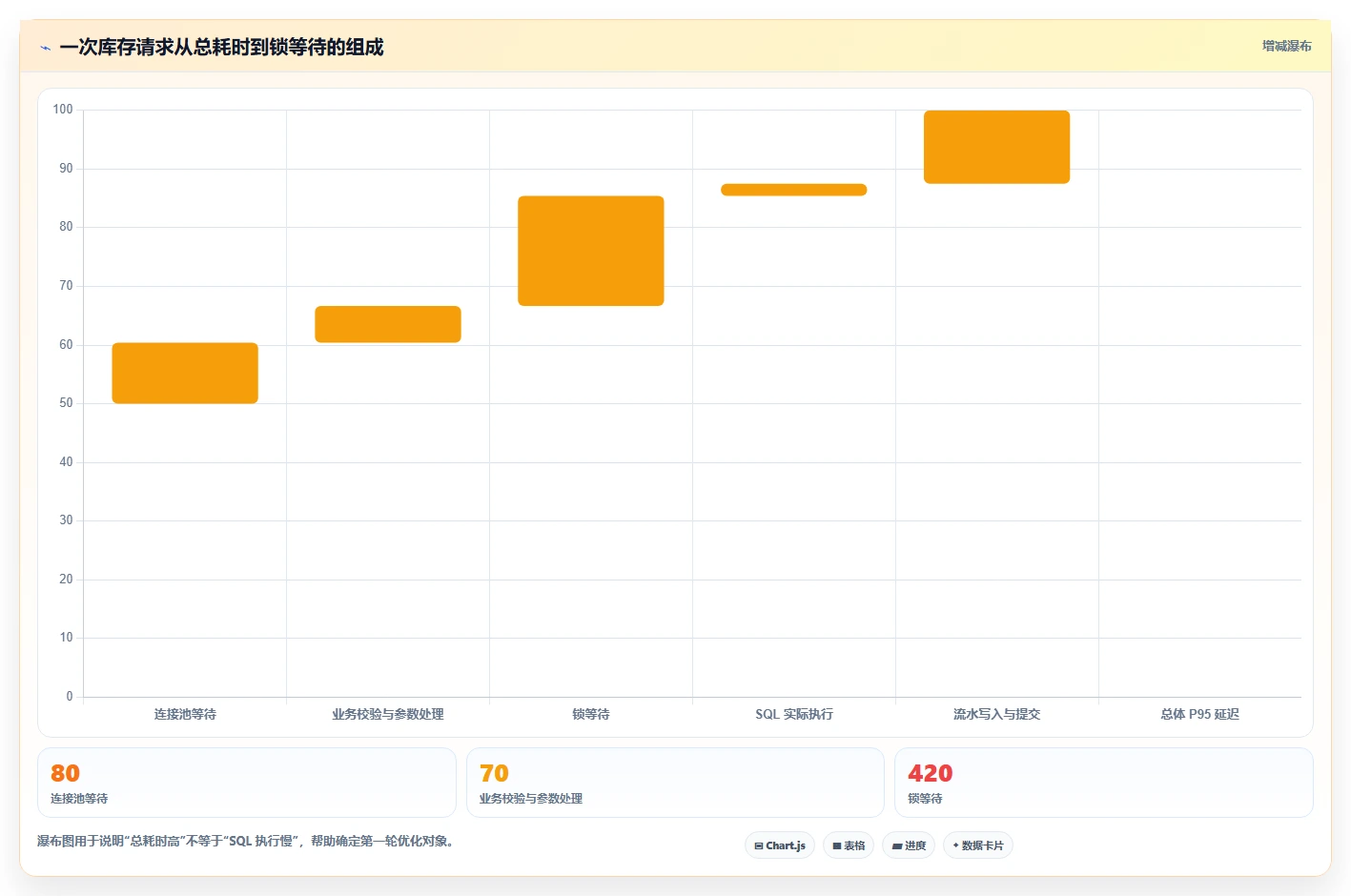Click the x-axis label 总体 P95 延迟
Screen dimensions: 1351x896
tap(1200, 714)
